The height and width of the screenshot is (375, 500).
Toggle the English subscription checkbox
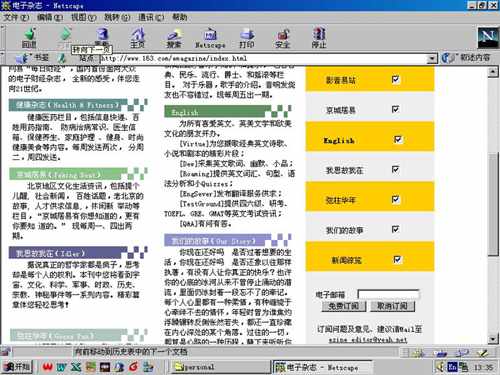(x=398, y=139)
